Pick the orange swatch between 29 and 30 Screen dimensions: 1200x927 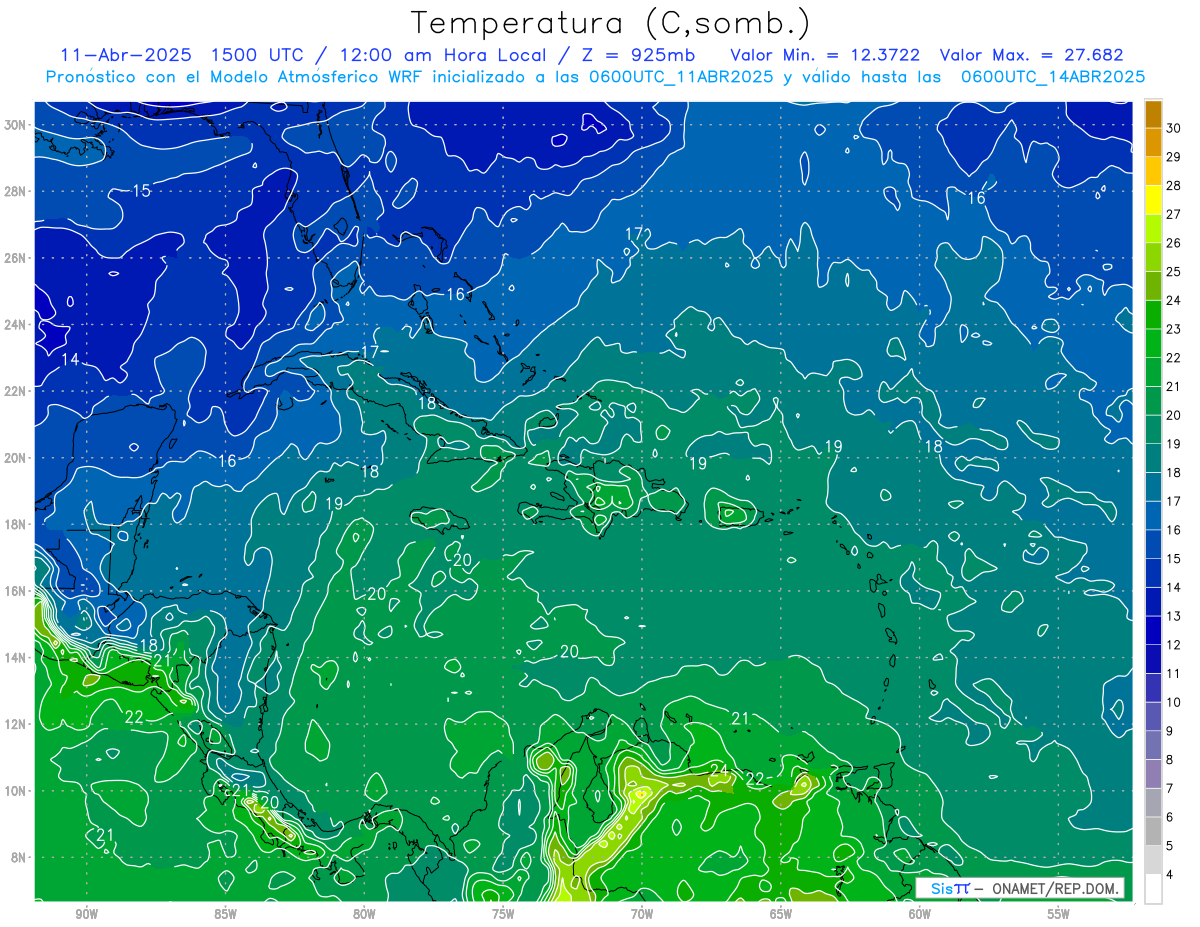[1153, 143]
